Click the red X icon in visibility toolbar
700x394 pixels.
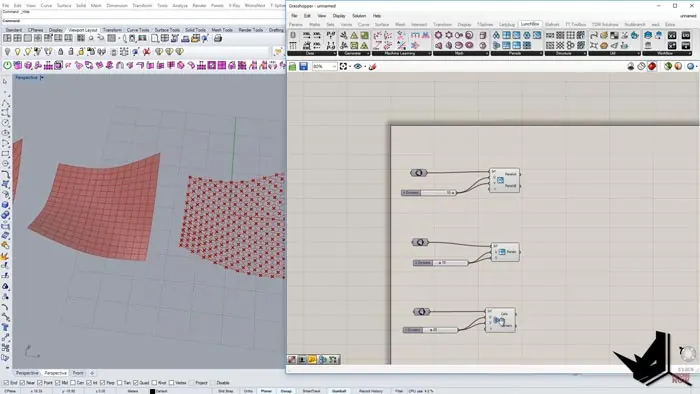[x=146, y=52]
